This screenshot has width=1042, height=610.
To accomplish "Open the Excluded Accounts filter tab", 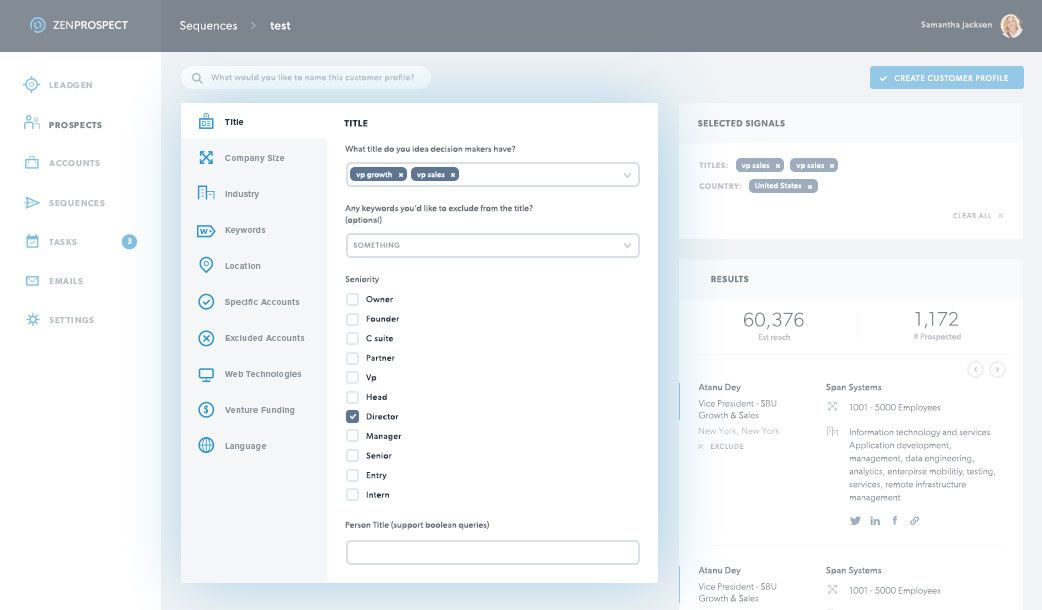I will (x=264, y=338).
